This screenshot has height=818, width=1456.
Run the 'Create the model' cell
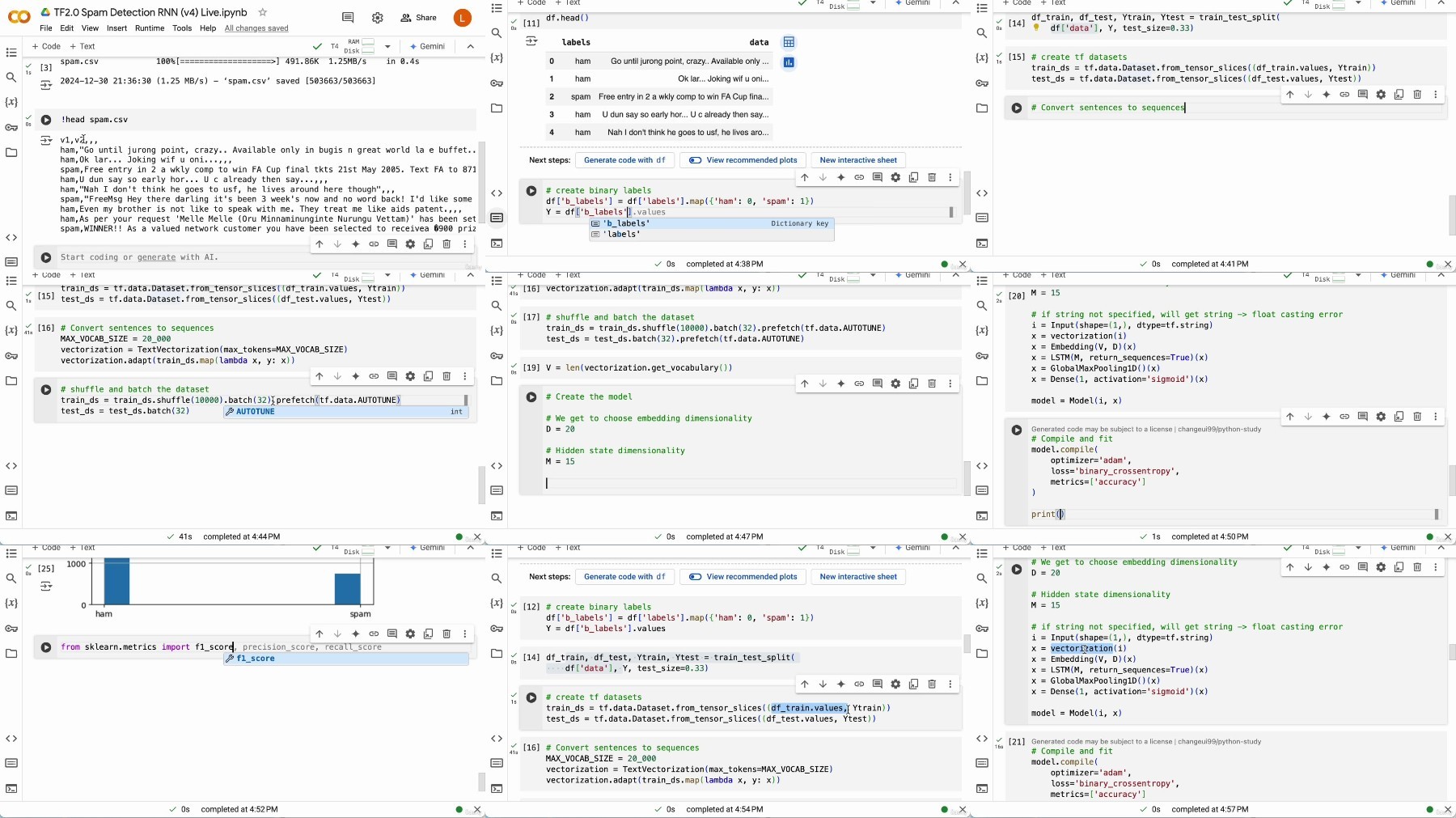tap(531, 397)
